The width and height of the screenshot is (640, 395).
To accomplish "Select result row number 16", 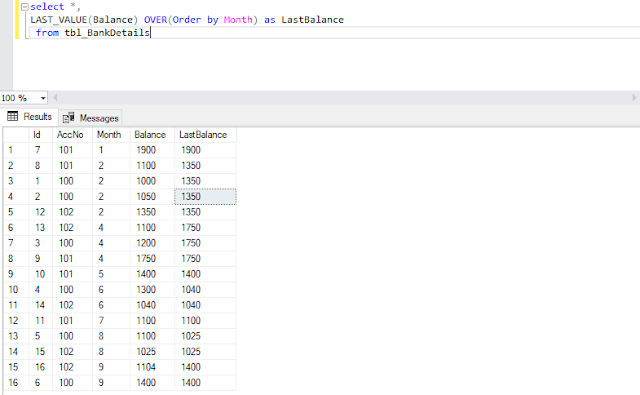I will pos(16,383).
